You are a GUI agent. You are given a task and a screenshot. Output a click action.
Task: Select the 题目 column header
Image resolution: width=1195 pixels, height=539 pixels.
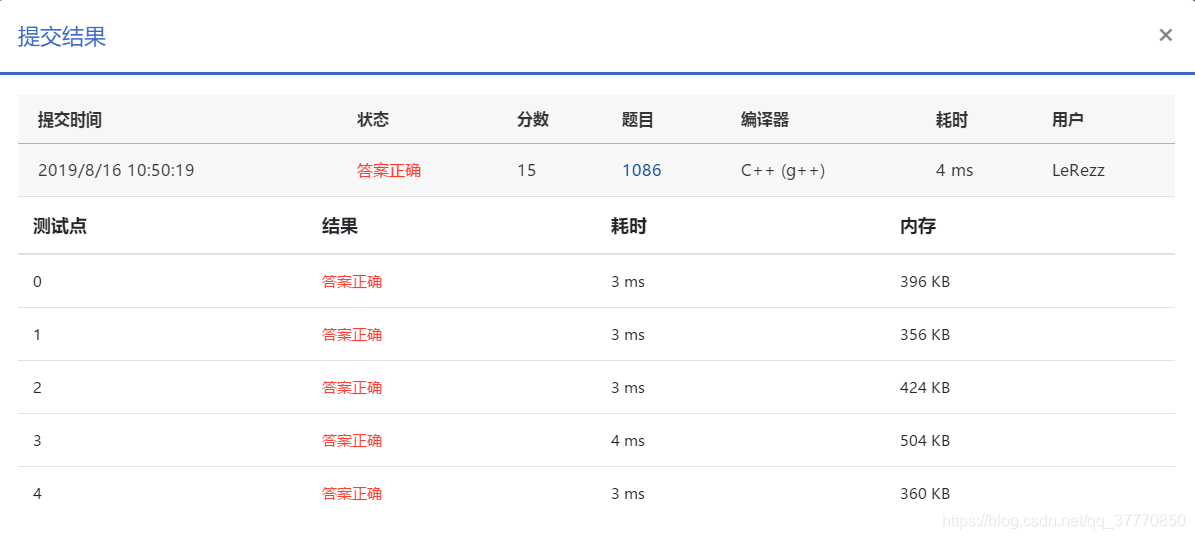(638, 120)
